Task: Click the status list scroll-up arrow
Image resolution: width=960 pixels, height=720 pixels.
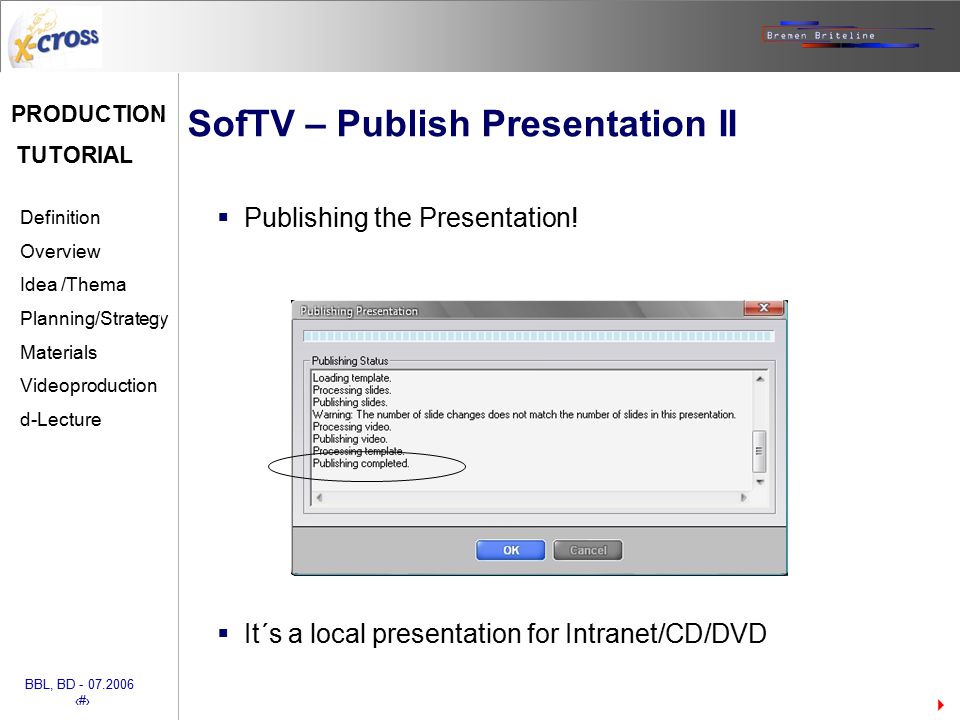Action: [x=759, y=379]
